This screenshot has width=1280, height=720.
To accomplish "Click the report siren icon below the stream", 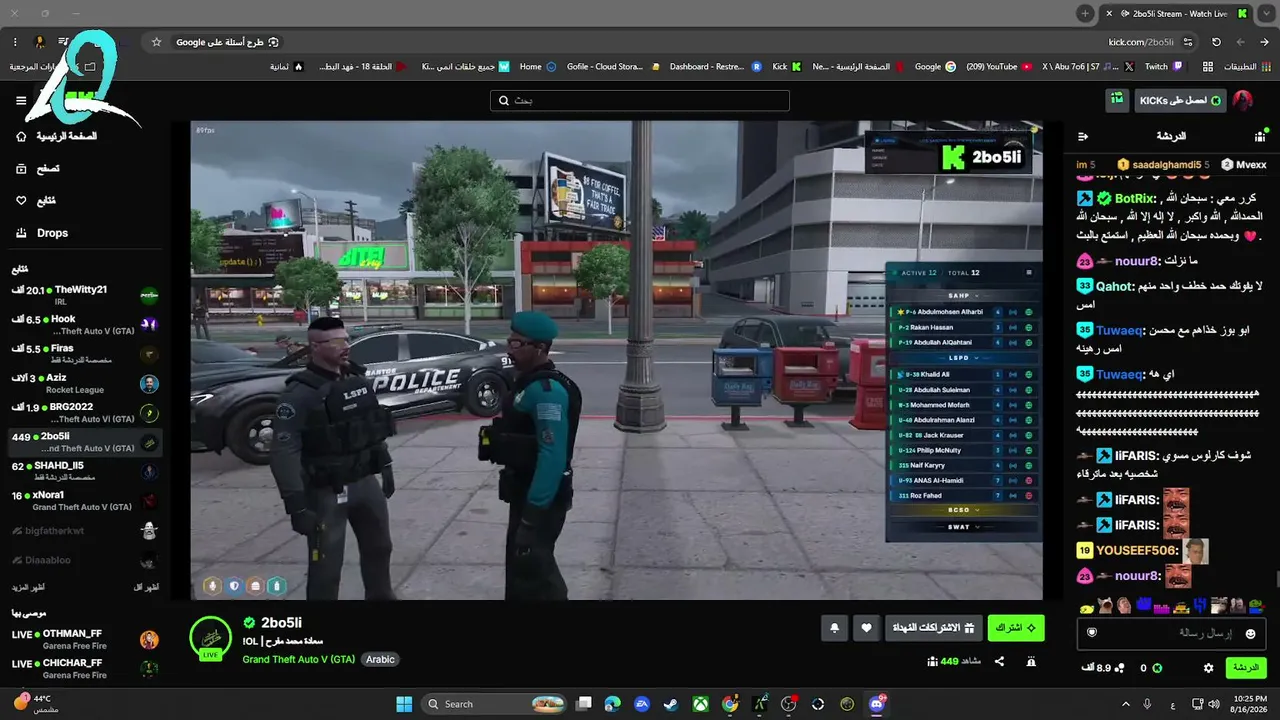I will [1031, 662].
